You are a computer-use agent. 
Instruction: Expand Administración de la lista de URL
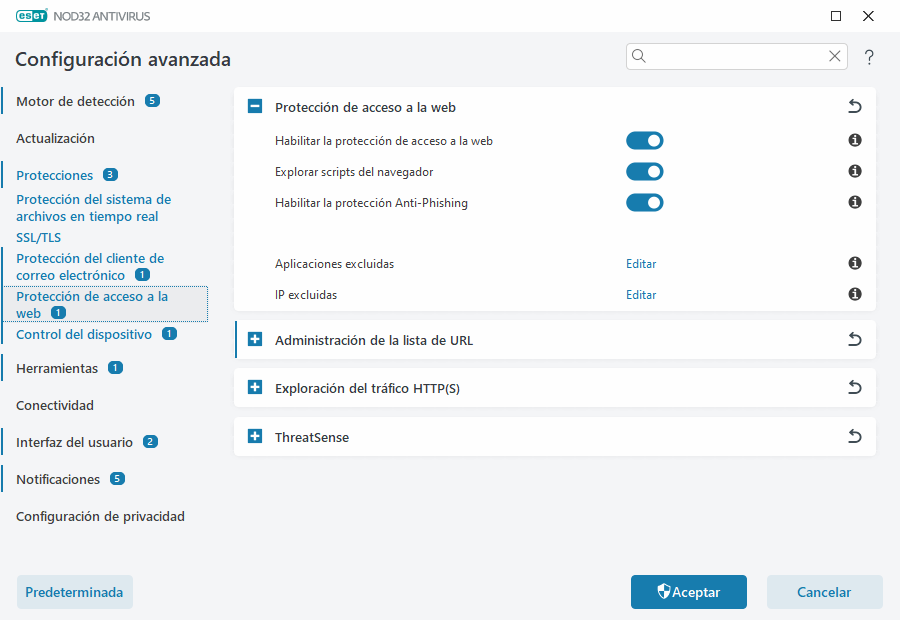[254, 339]
